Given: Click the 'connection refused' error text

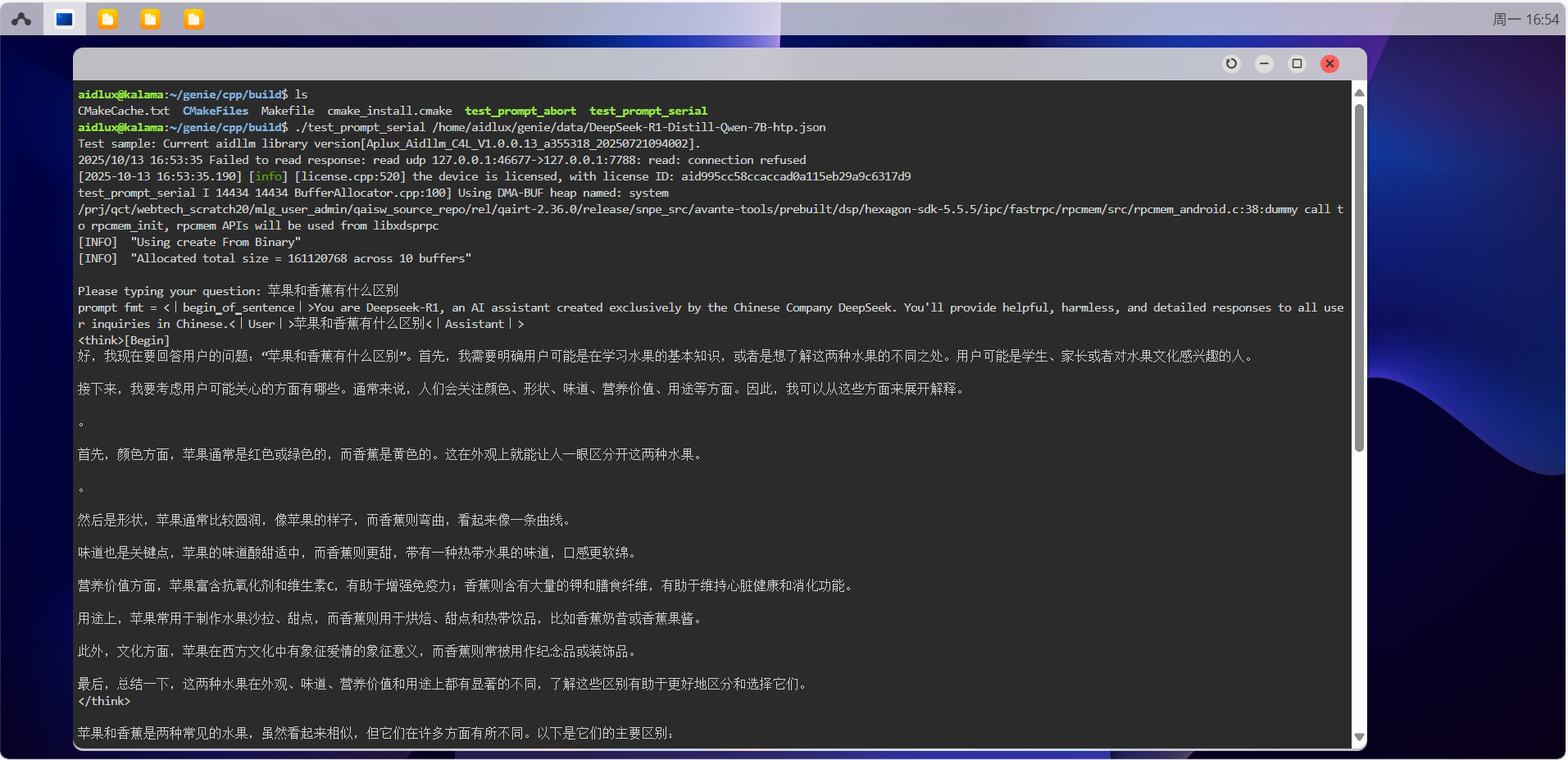Looking at the screenshot, I should [747, 160].
